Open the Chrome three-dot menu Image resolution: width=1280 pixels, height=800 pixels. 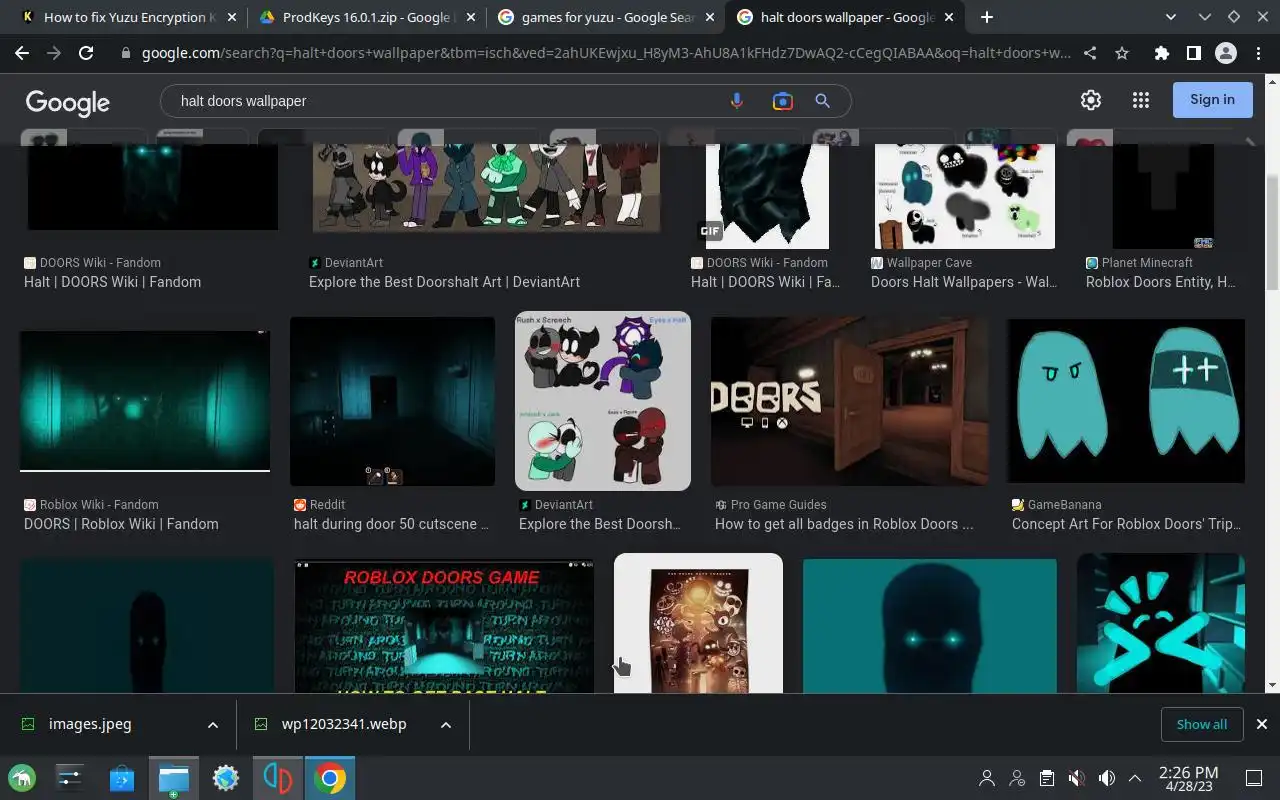[1256, 53]
